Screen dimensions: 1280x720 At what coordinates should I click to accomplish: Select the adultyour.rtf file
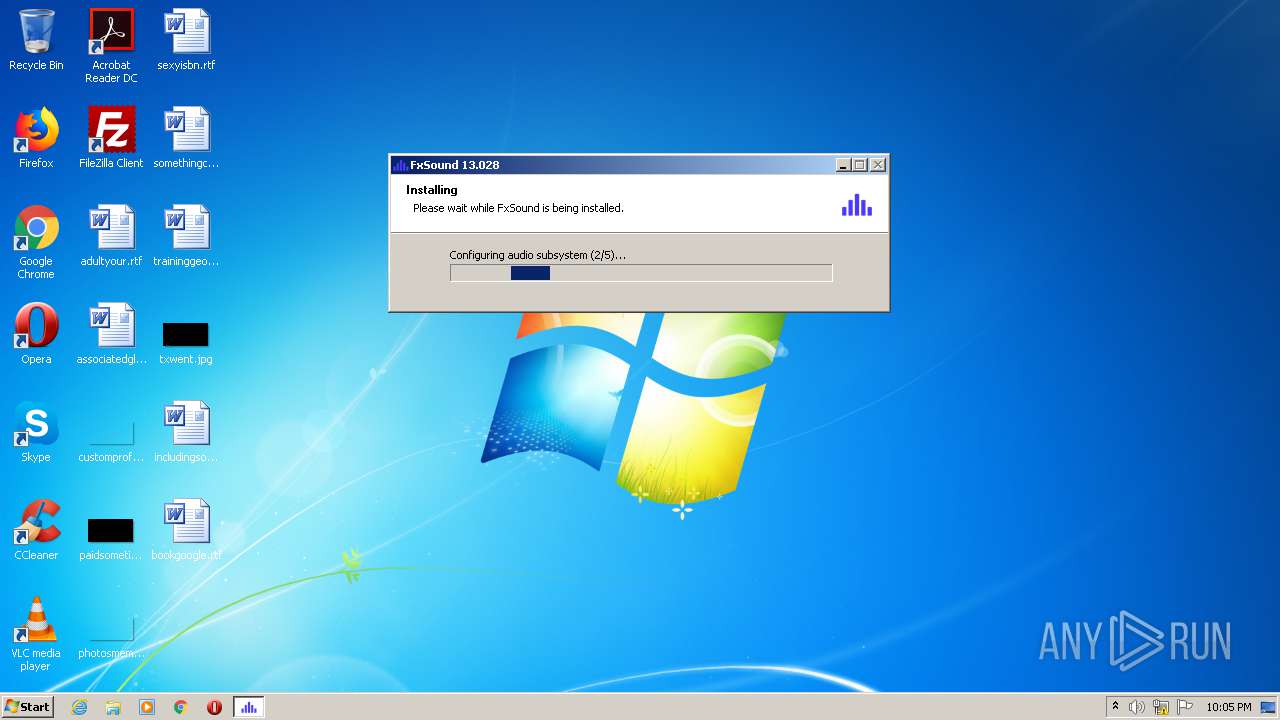click(x=111, y=236)
